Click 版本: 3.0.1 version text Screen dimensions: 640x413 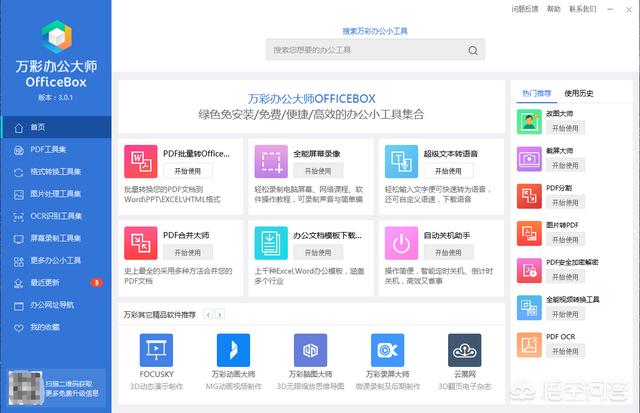56,98
